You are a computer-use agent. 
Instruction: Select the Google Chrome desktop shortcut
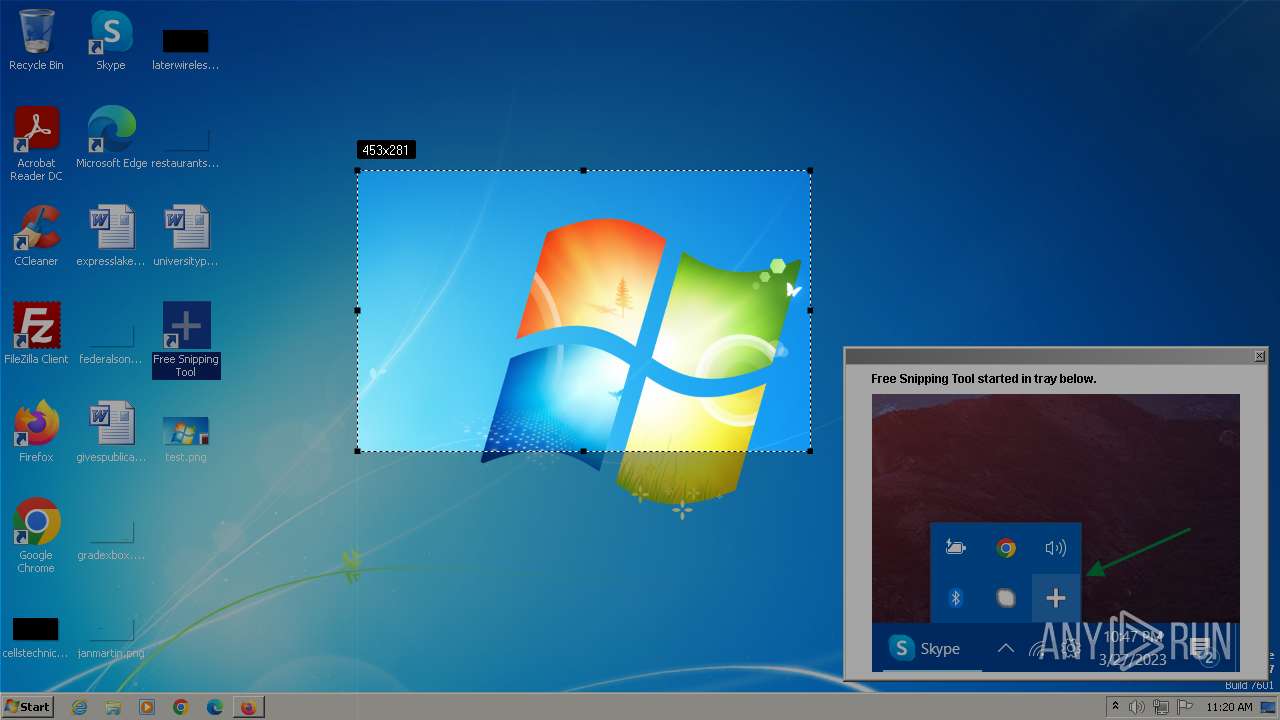click(36, 536)
